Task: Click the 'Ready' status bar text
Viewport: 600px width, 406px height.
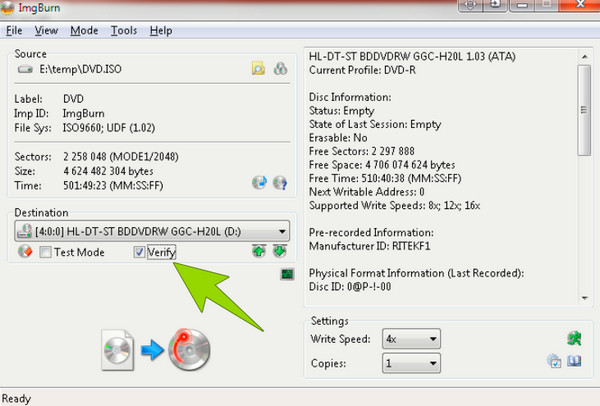Action: coord(16,399)
